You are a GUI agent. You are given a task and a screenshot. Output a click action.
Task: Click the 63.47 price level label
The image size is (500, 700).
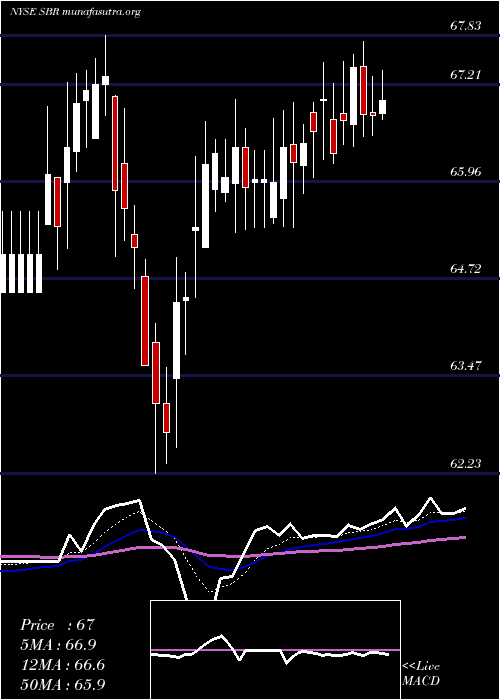point(466,366)
